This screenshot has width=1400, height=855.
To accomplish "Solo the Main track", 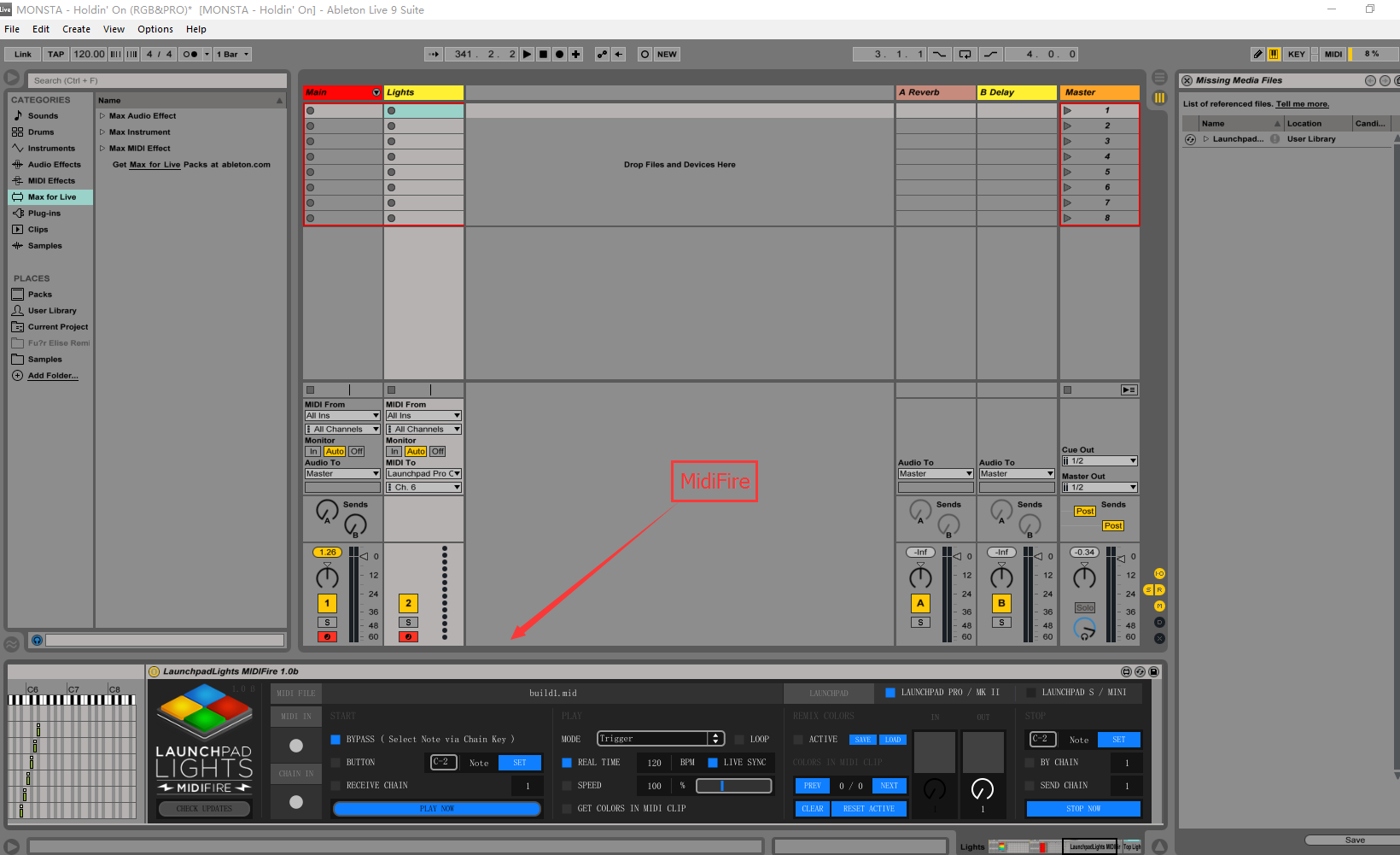I will tap(327, 623).
